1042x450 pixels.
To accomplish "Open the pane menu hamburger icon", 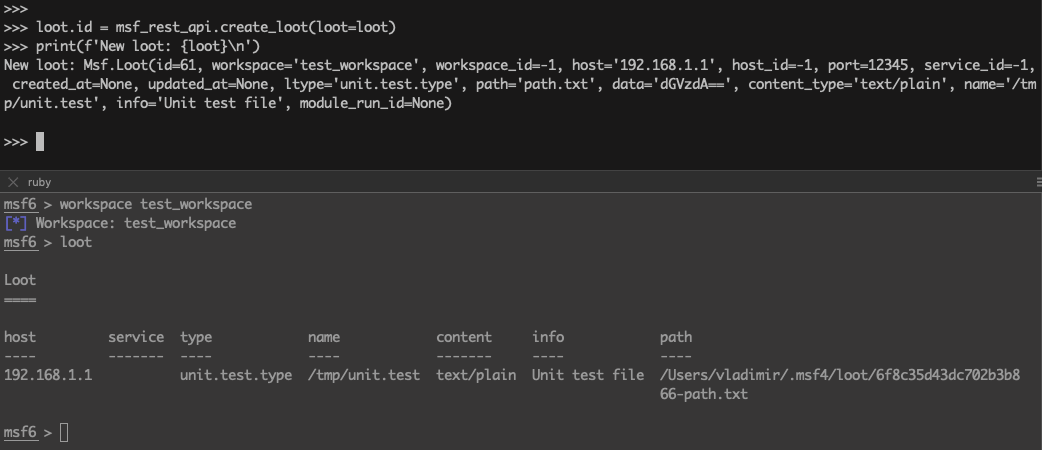I will point(1035,182).
